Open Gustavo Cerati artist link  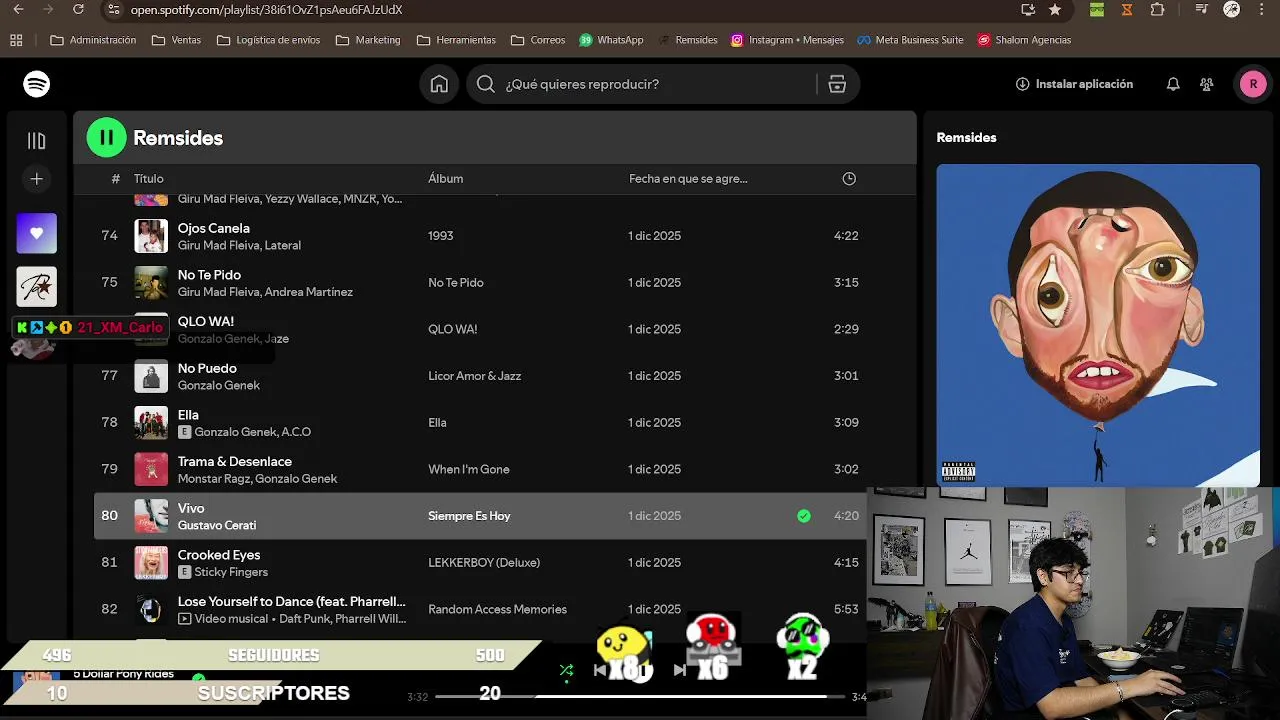[x=217, y=525]
